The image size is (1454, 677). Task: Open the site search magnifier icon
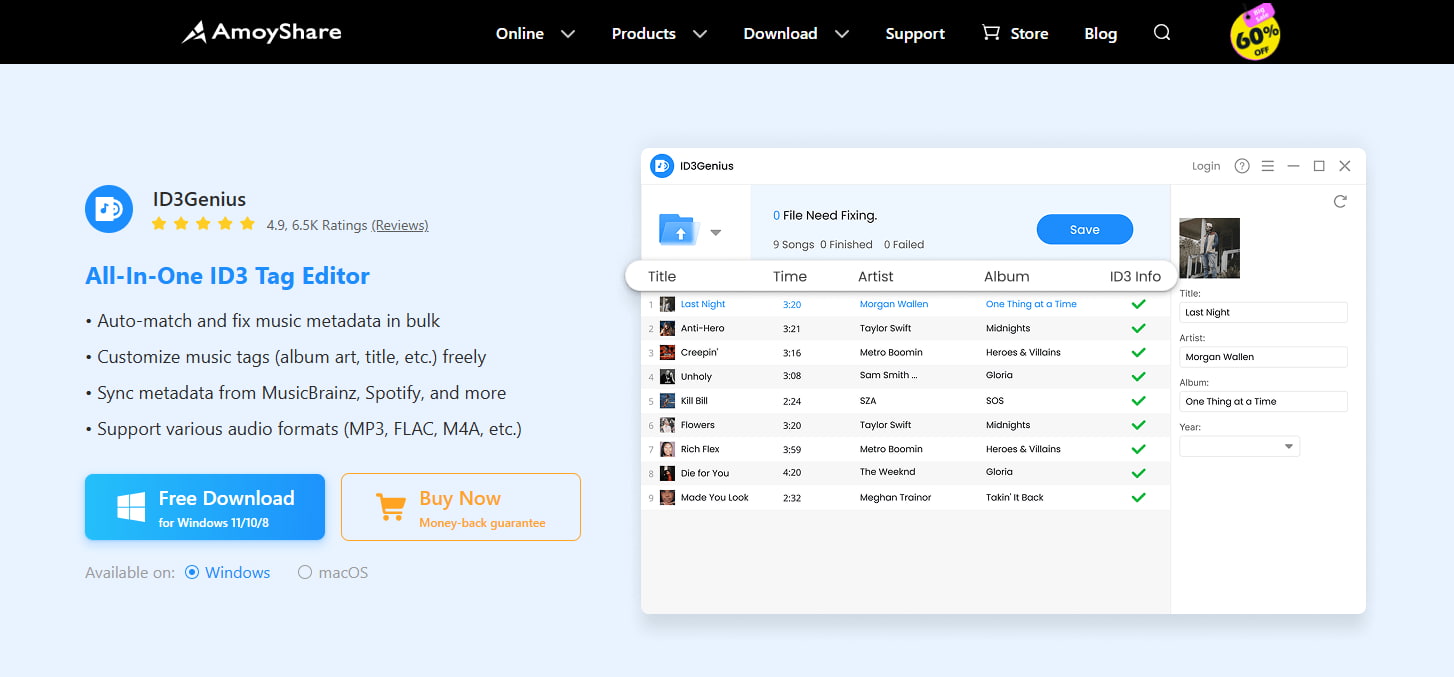(1161, 33)
